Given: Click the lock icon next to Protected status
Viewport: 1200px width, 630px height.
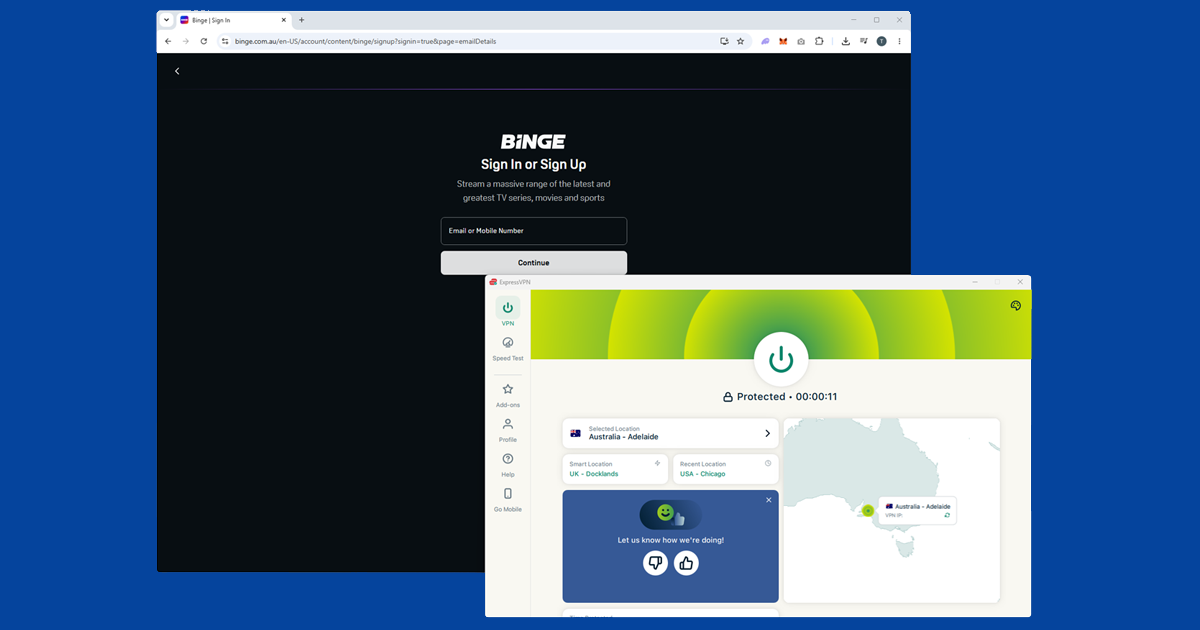Looking at the screenshot, I should 728,397.
